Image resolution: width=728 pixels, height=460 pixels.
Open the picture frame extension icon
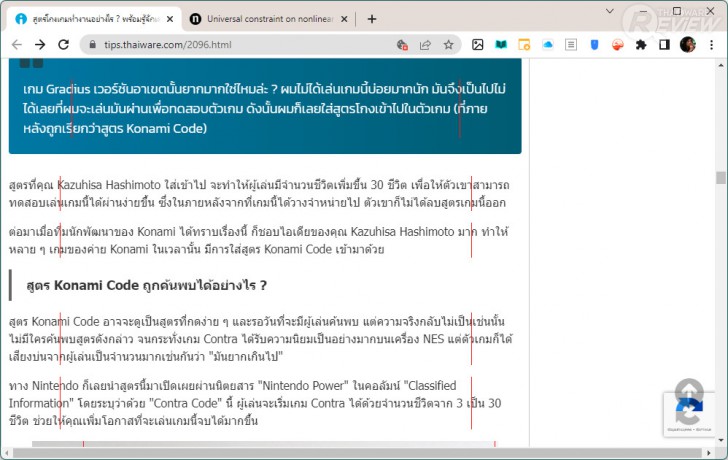477,45
